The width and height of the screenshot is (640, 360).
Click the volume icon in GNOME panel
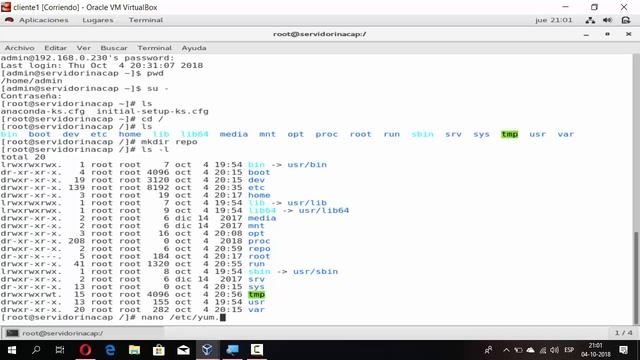click(607, 20)
